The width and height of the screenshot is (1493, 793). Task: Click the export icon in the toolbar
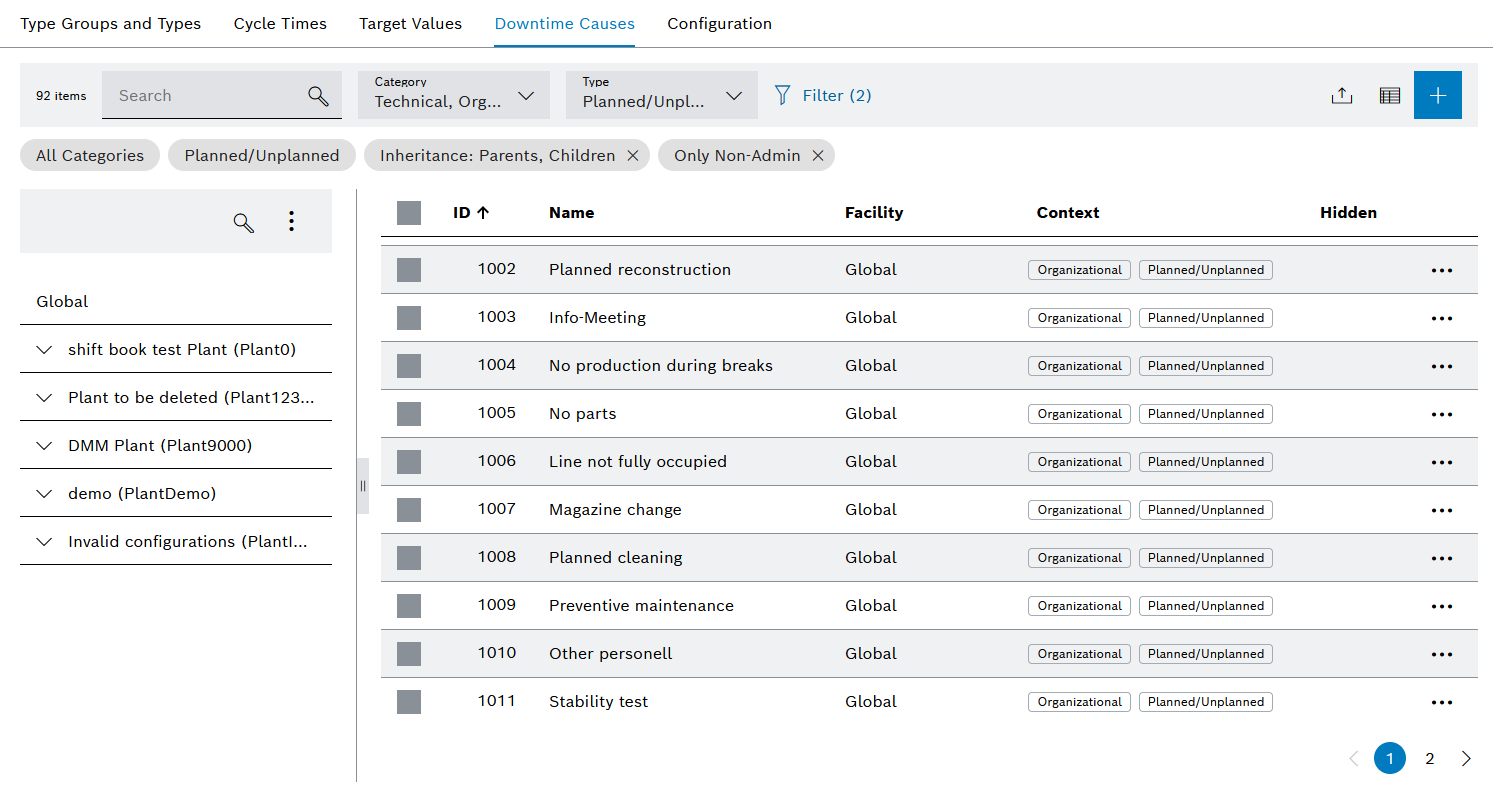1341,96
